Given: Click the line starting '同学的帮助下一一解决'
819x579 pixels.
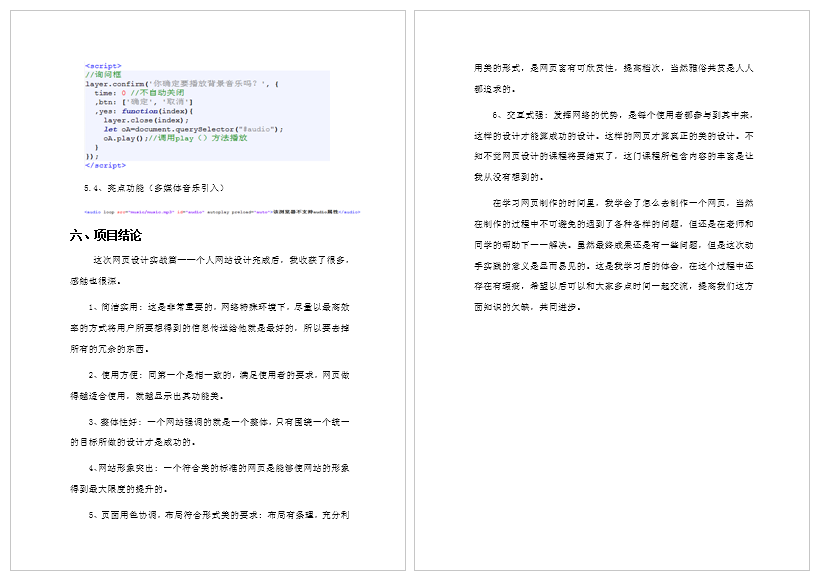Looking at the screenshot, I should tap(614, 244).
